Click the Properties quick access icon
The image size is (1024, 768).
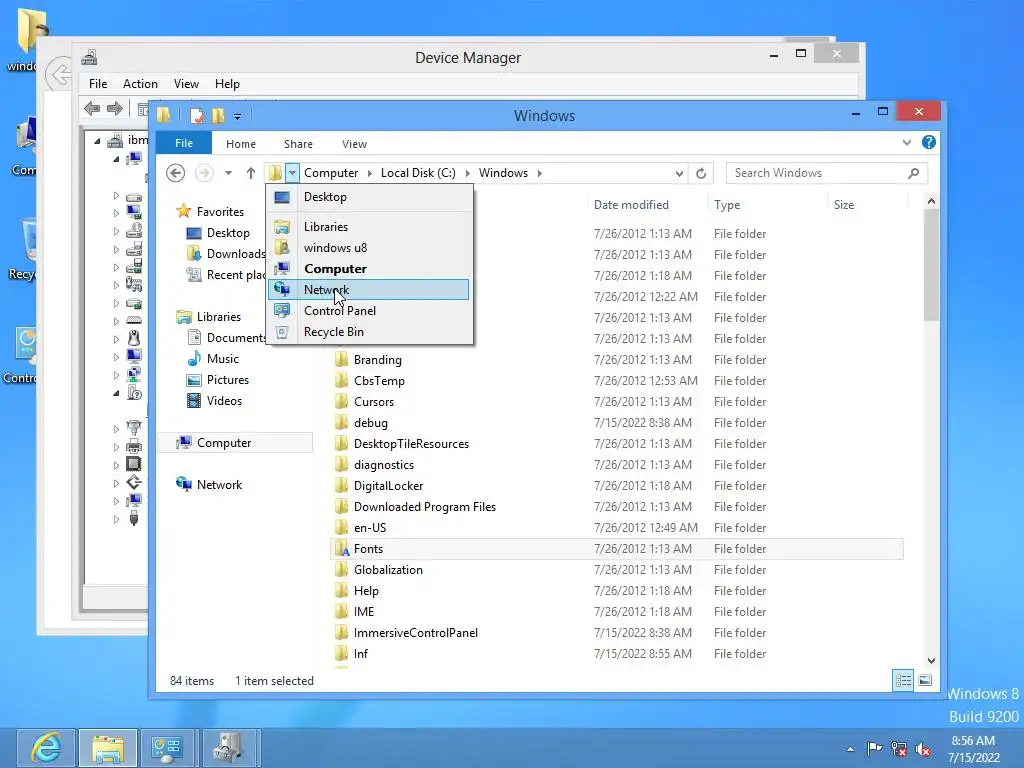pos(196,116)
